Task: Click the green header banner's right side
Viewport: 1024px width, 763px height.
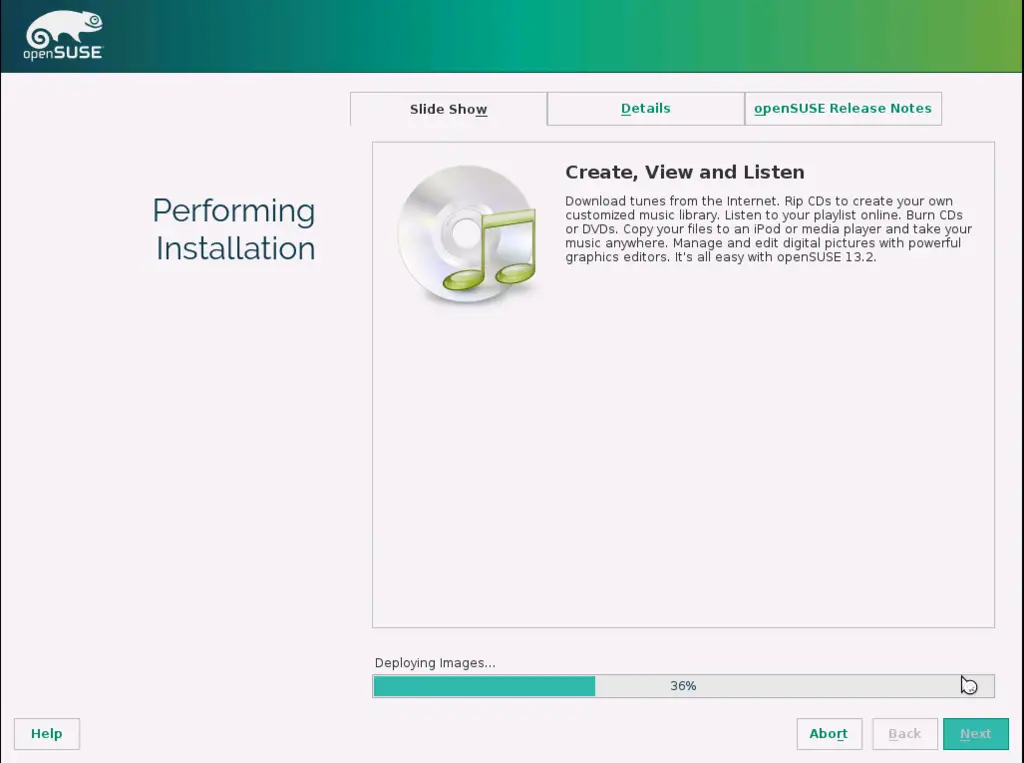Action: click(900, 36)
